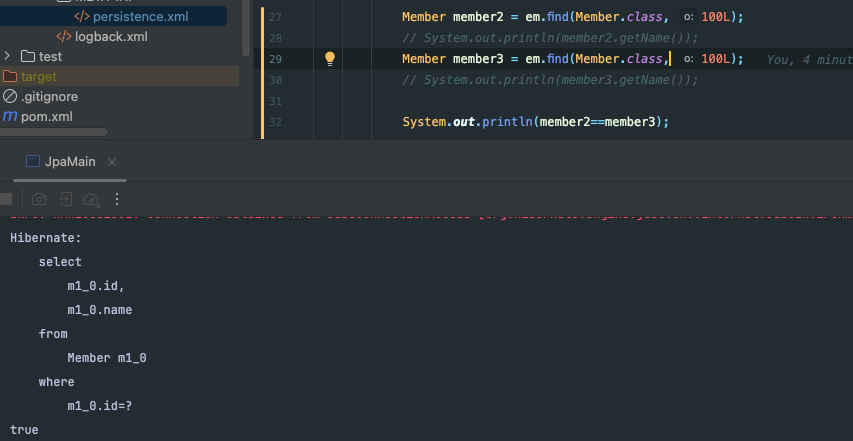This screenshot has width=853, height=441.
Task: Click the ignore-file icon beside .gitignore
Action: coord(10,97)
